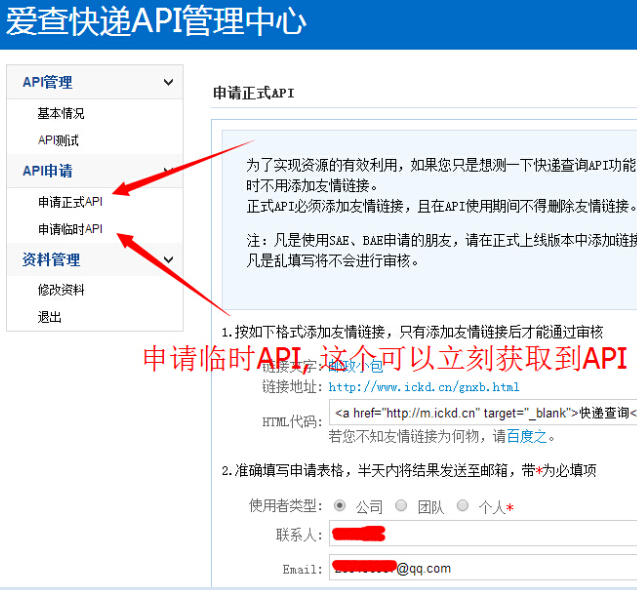Click the 百度之 link
Viewport: 637px width, 590px height.
click(x=527, y=437)
